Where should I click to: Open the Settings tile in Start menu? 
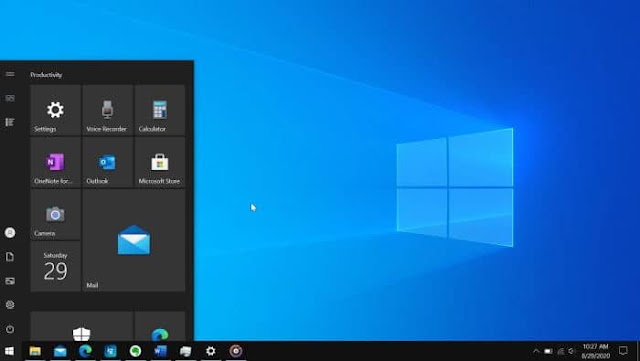point(56,110)
